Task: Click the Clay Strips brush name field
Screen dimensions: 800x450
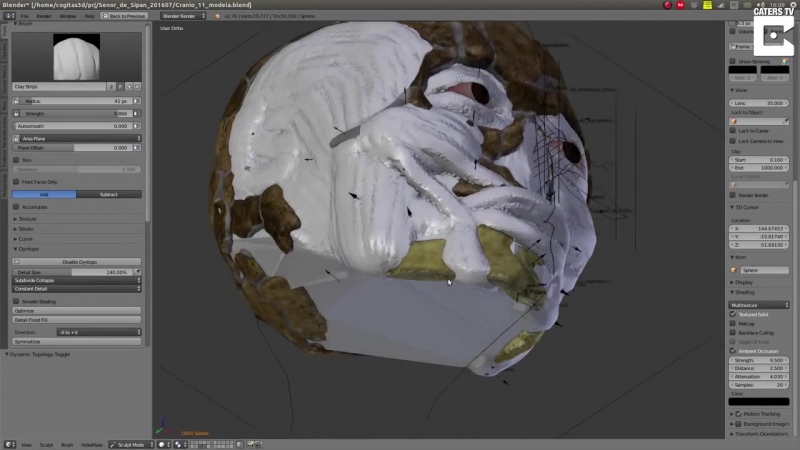Action: pyautogui.click(x=59, y=87)
